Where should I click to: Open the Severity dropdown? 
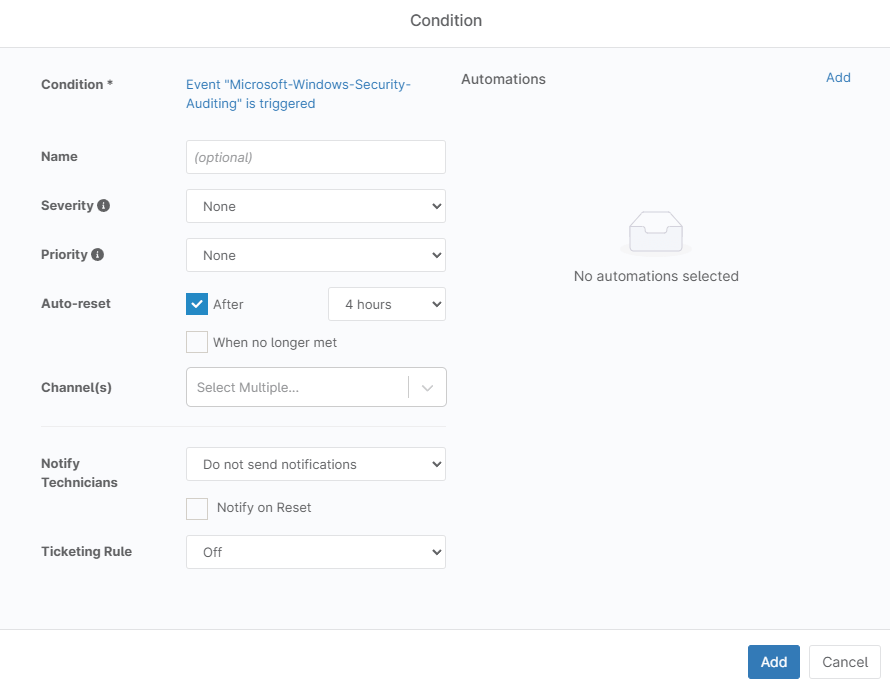[315, 206]
